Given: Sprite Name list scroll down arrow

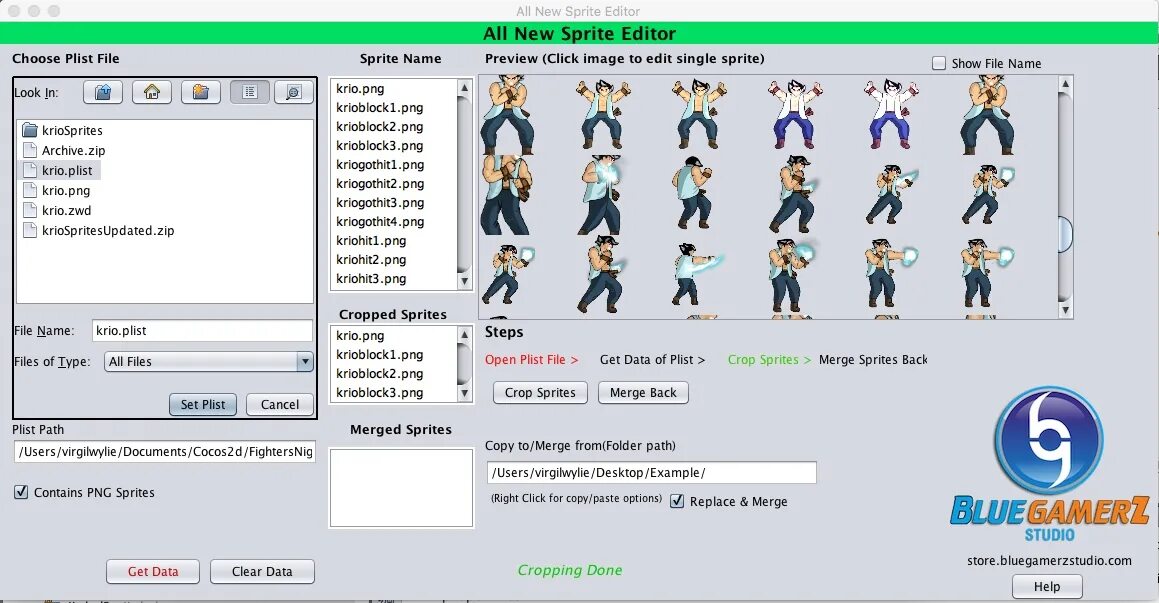Looking at the screenshot, I should [x=464, y=282].
